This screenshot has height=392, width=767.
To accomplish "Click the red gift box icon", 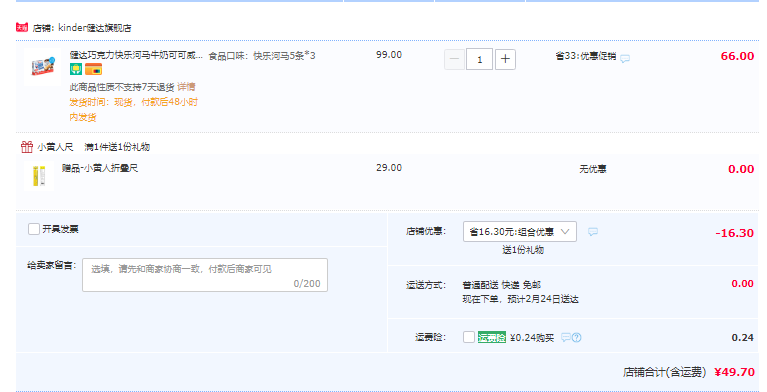I will tap(26, 146).
